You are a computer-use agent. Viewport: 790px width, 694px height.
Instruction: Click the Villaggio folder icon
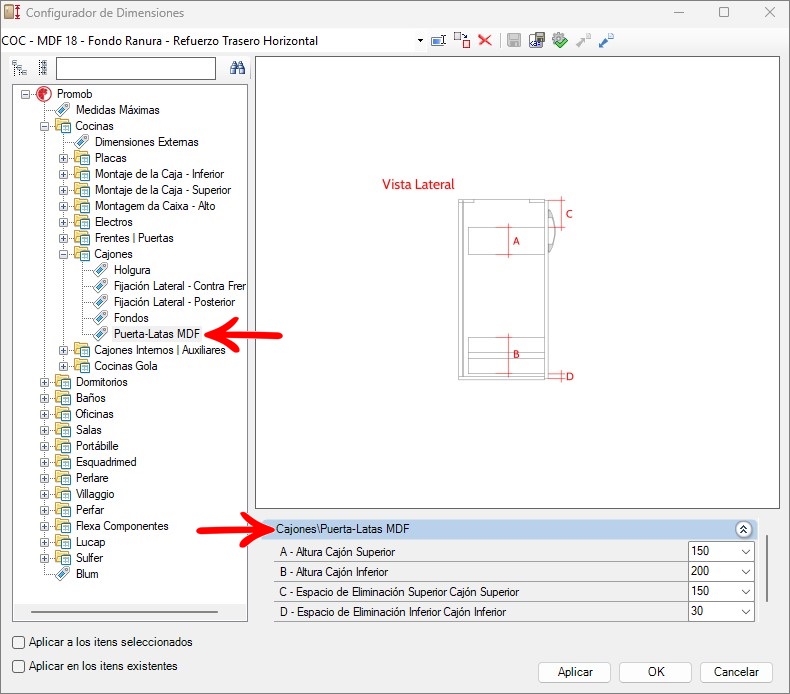(63, 494)
